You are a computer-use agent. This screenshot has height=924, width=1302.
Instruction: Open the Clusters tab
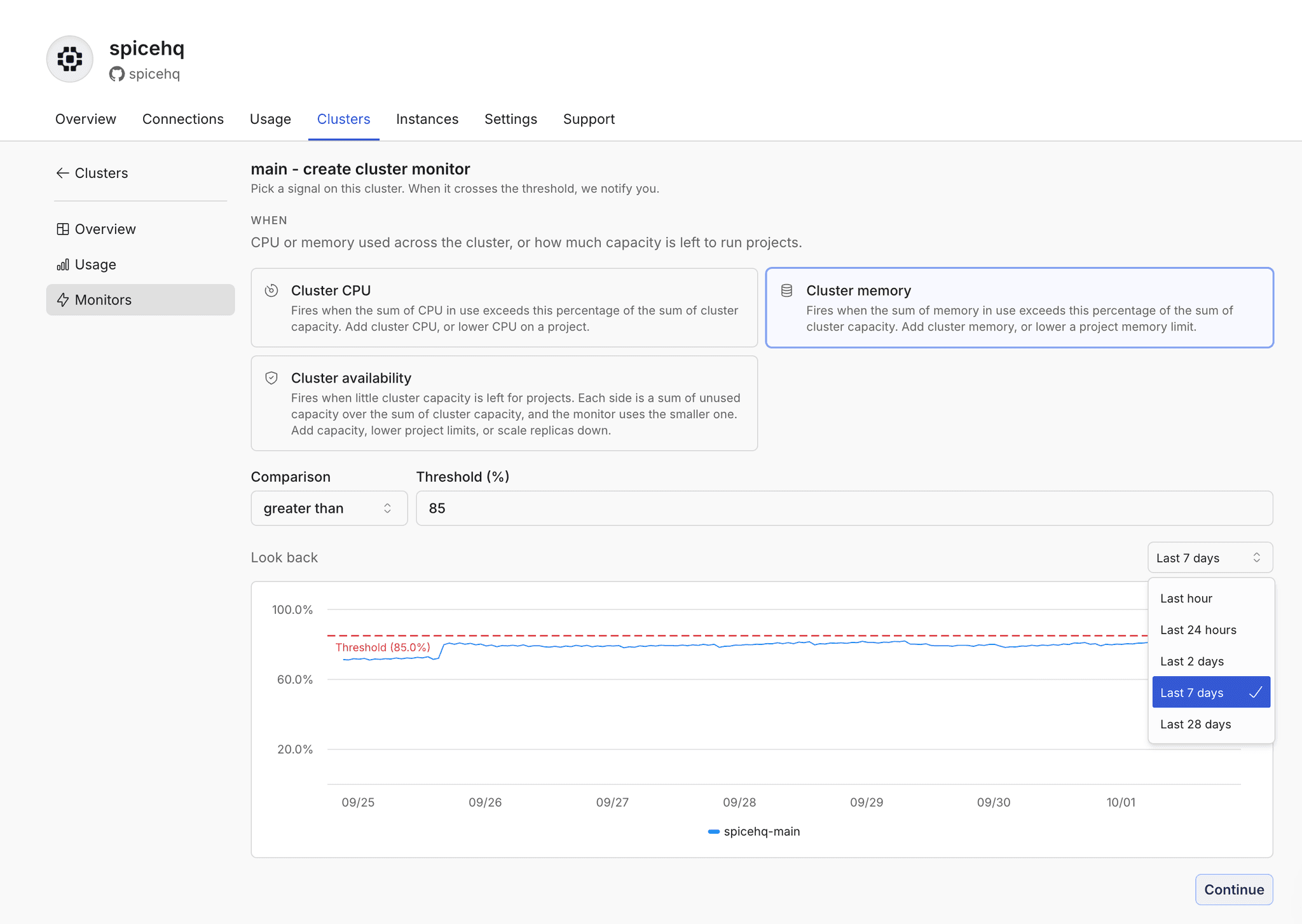coord(343,119)
